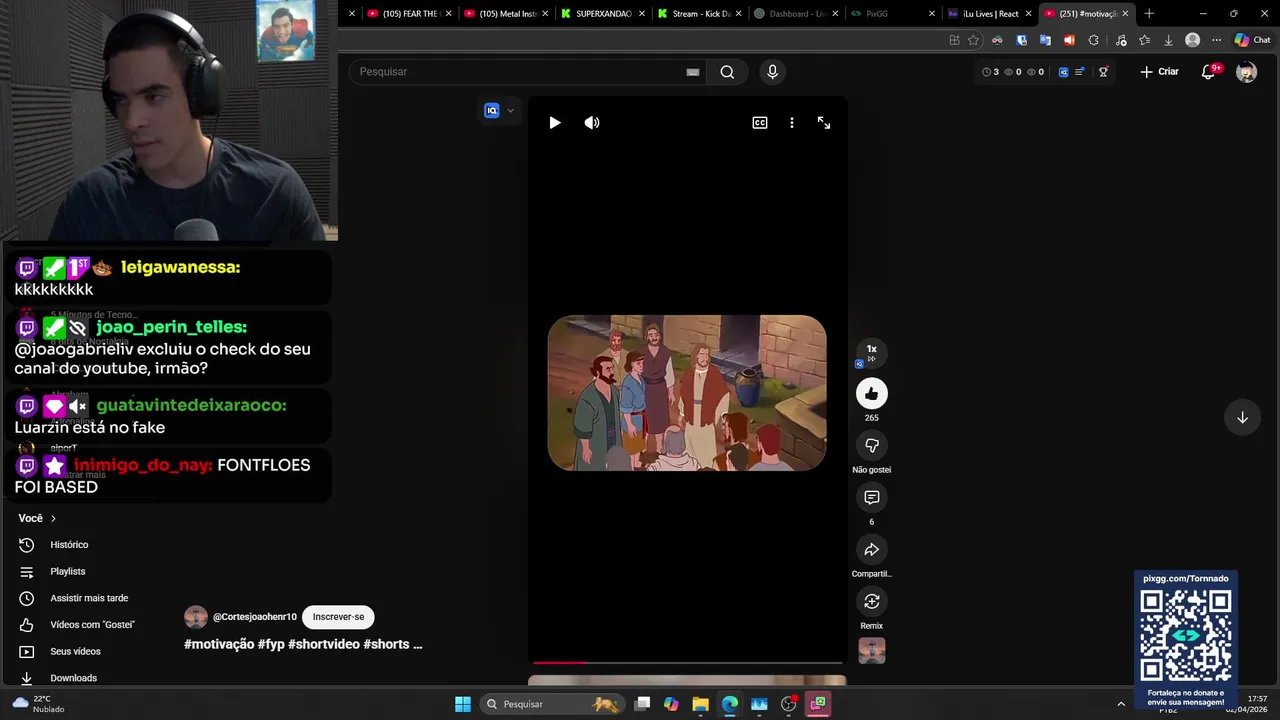This screenshot has height=720, width=1280.
Task: Open OBS Studio from taskbar
Action: (x=789, y=704)
